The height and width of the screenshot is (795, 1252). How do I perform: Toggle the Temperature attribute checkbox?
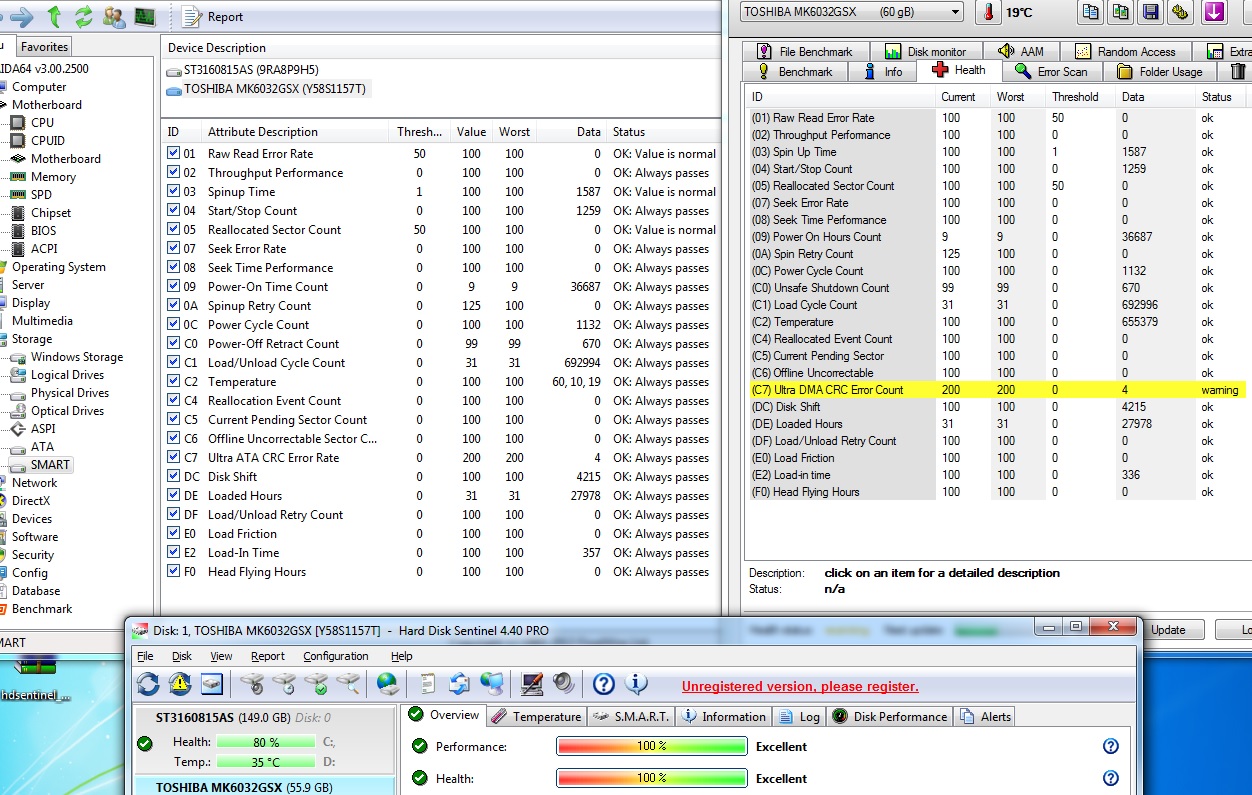[174, 382]
